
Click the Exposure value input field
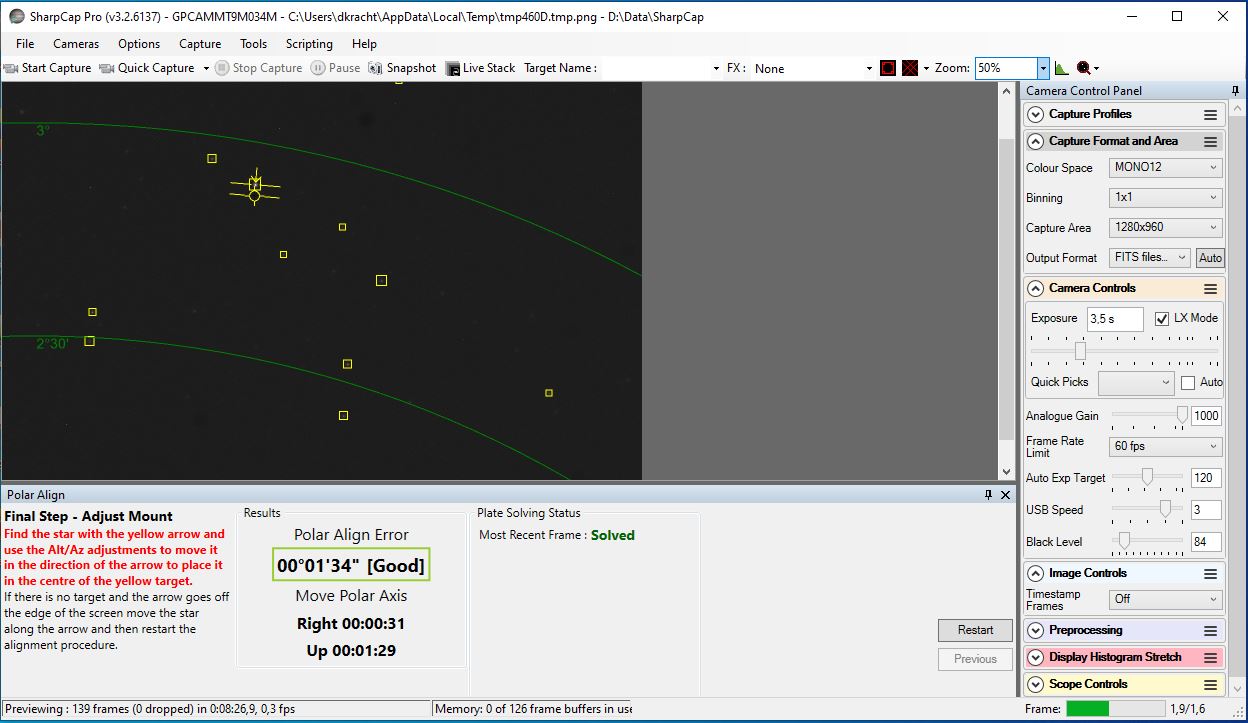click(1114, 319)
